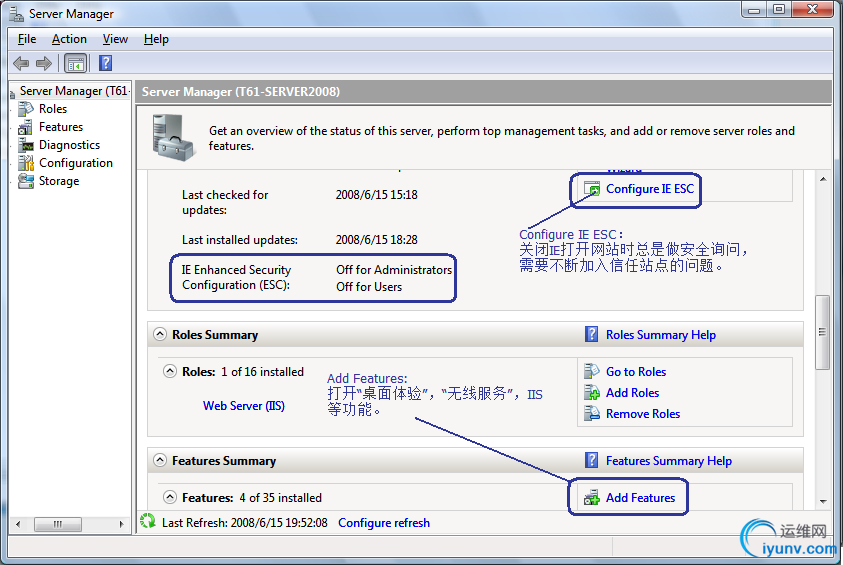Select Features in the console tree
Image resolution: width=843 pixels, height=565 pixels.
61,127
